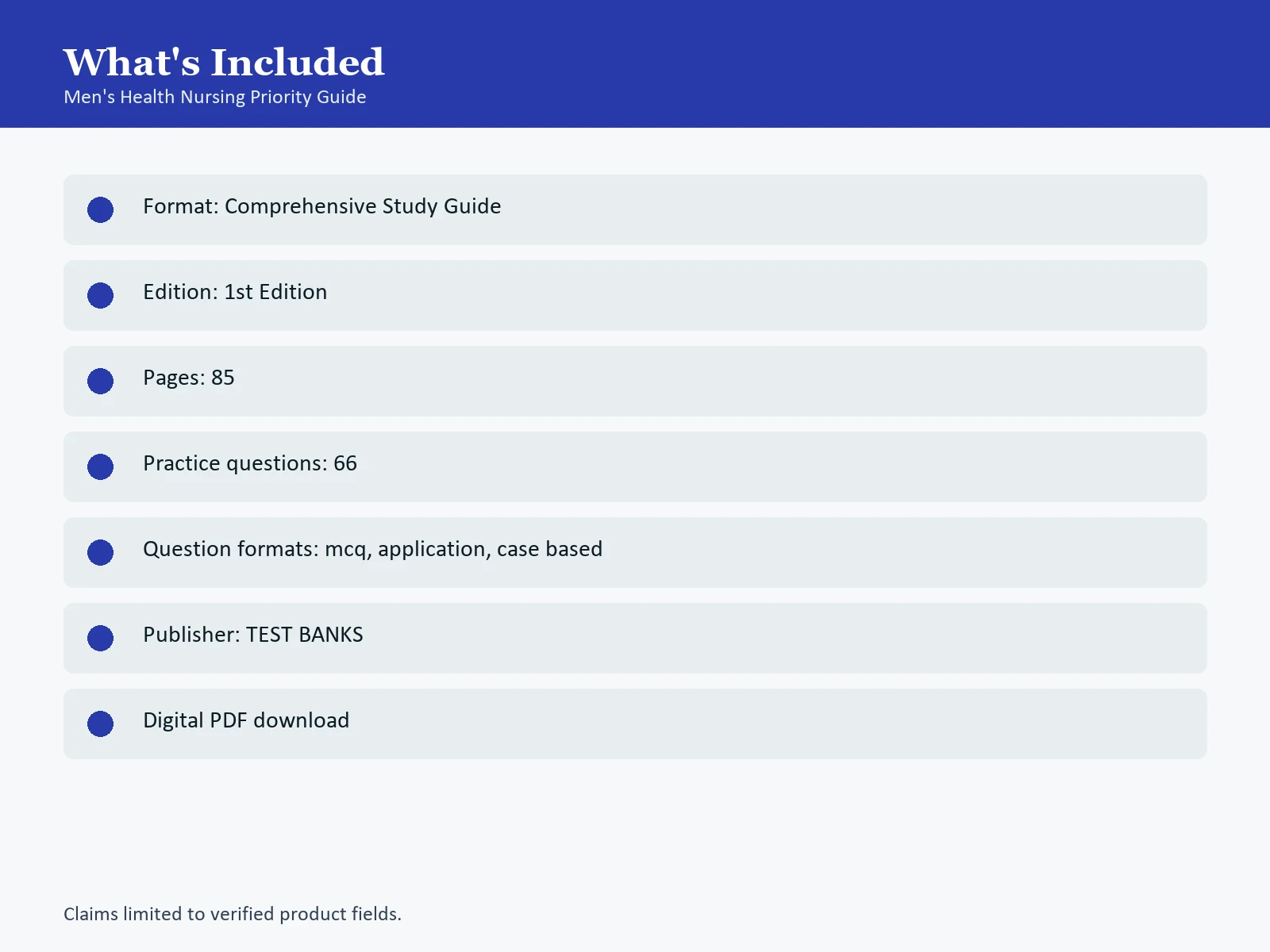
Task: Click the bullet next to Edition: 1st Edition
Action: [100, 295]
